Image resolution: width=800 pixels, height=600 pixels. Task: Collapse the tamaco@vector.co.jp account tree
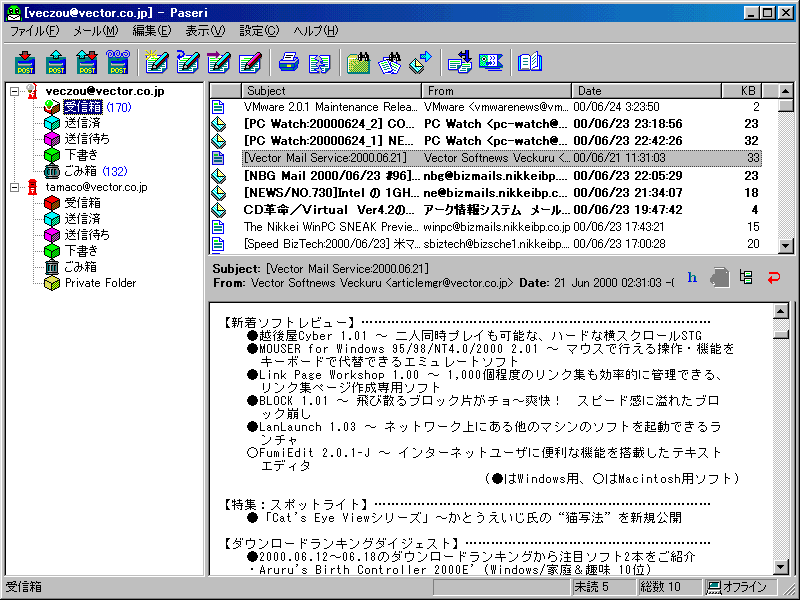(14, 187)
